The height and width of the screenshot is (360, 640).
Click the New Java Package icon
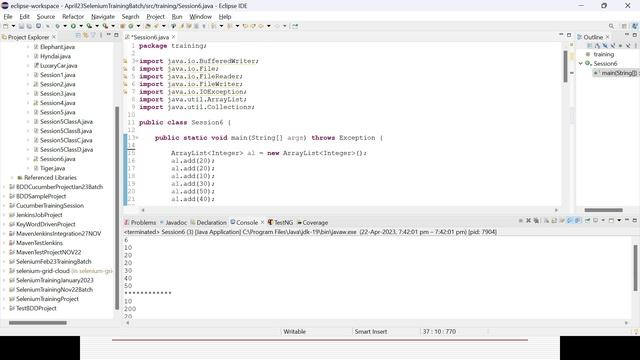pyautogui.click(x=122, y=26)
